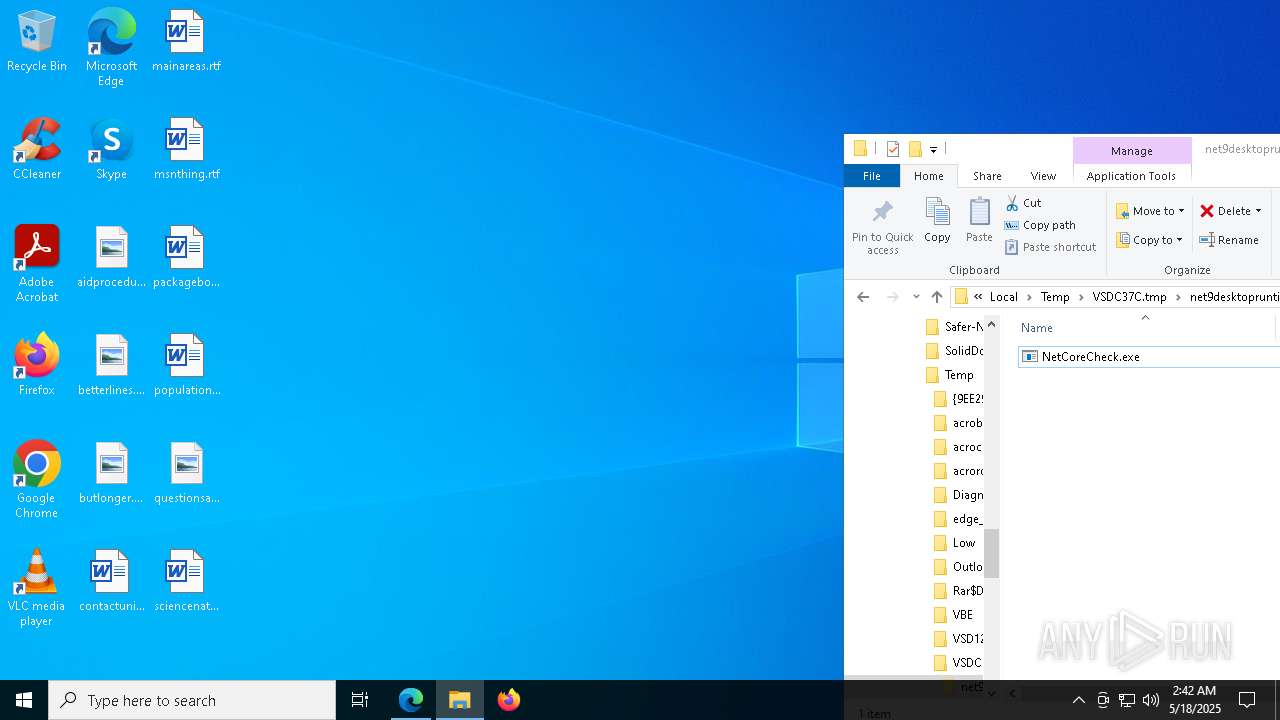The image size is (1280, 720).
Task: Expand the arrow after Local in the address bar
Action: click(1029, 297)
